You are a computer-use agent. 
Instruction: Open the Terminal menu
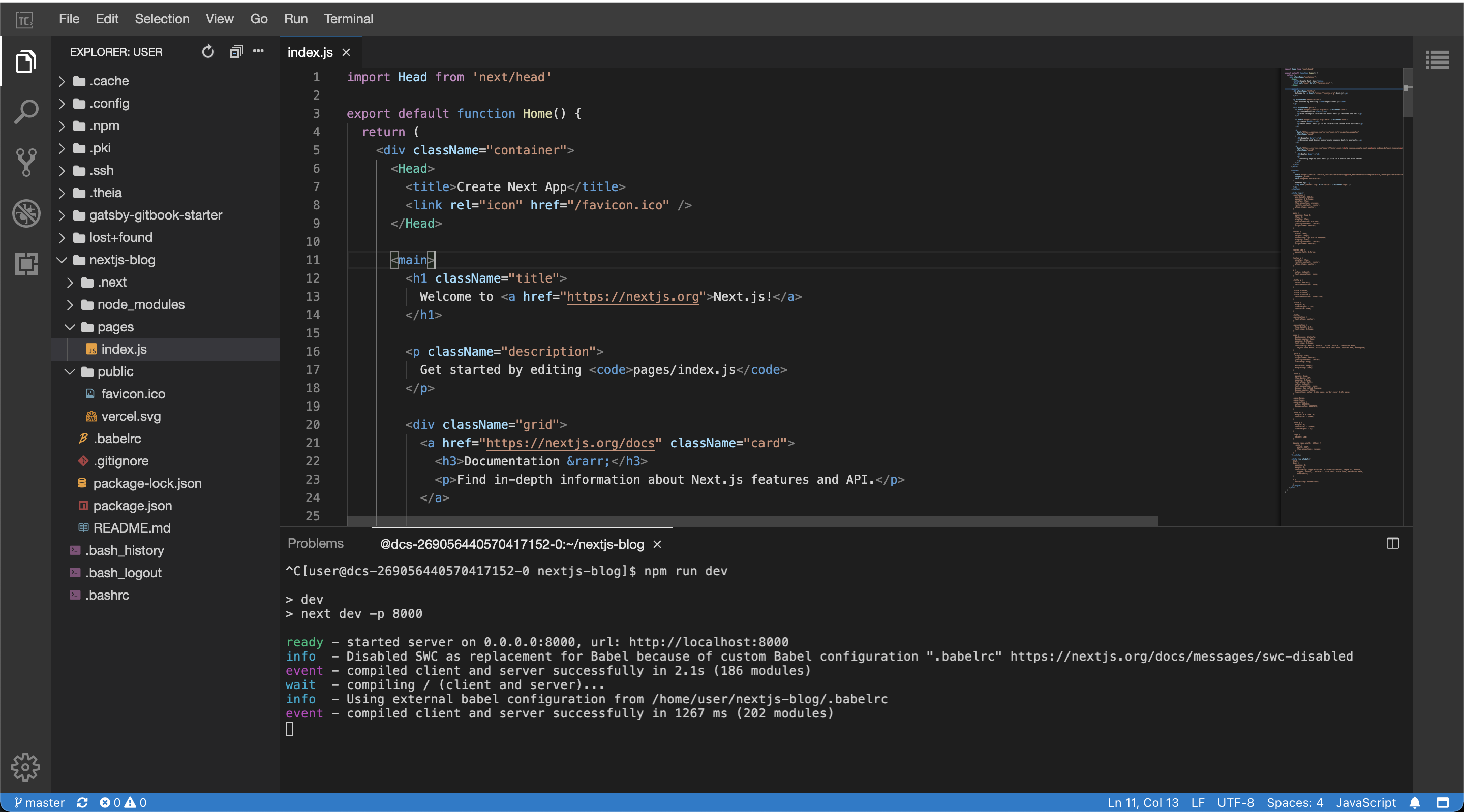tap(348, 19)
